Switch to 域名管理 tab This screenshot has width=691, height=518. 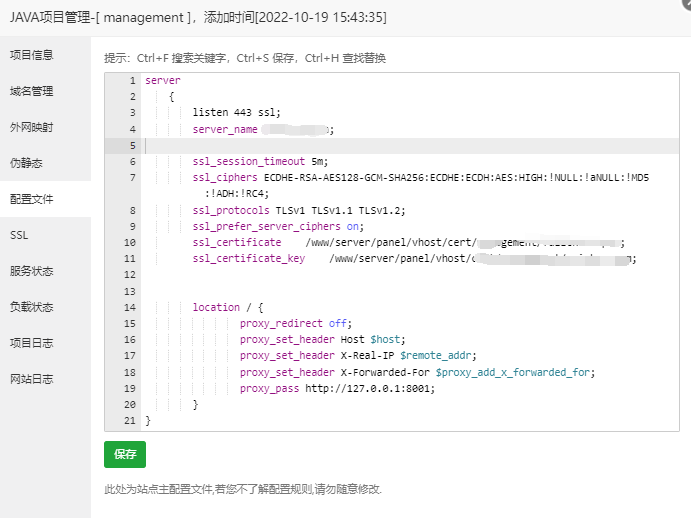click(32, 91)
